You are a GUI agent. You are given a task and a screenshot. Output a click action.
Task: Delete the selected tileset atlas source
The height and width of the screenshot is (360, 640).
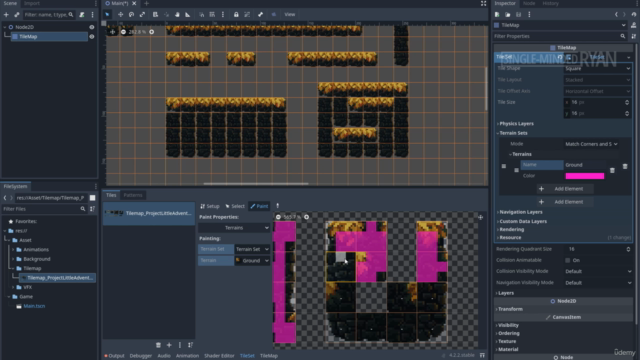pyautogui.click(x=158, y=345)
